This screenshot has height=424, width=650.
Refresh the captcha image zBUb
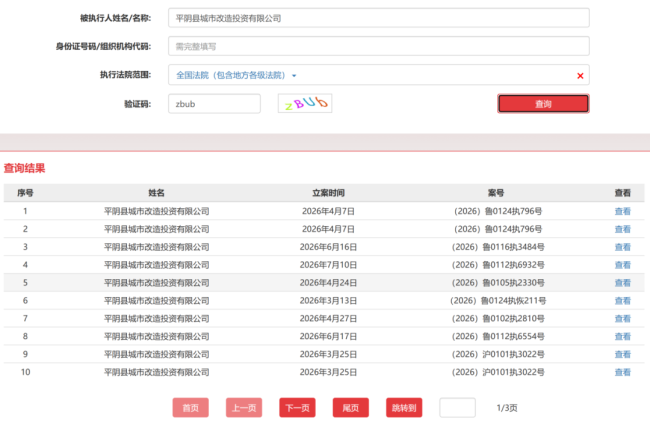pos(305,103)
